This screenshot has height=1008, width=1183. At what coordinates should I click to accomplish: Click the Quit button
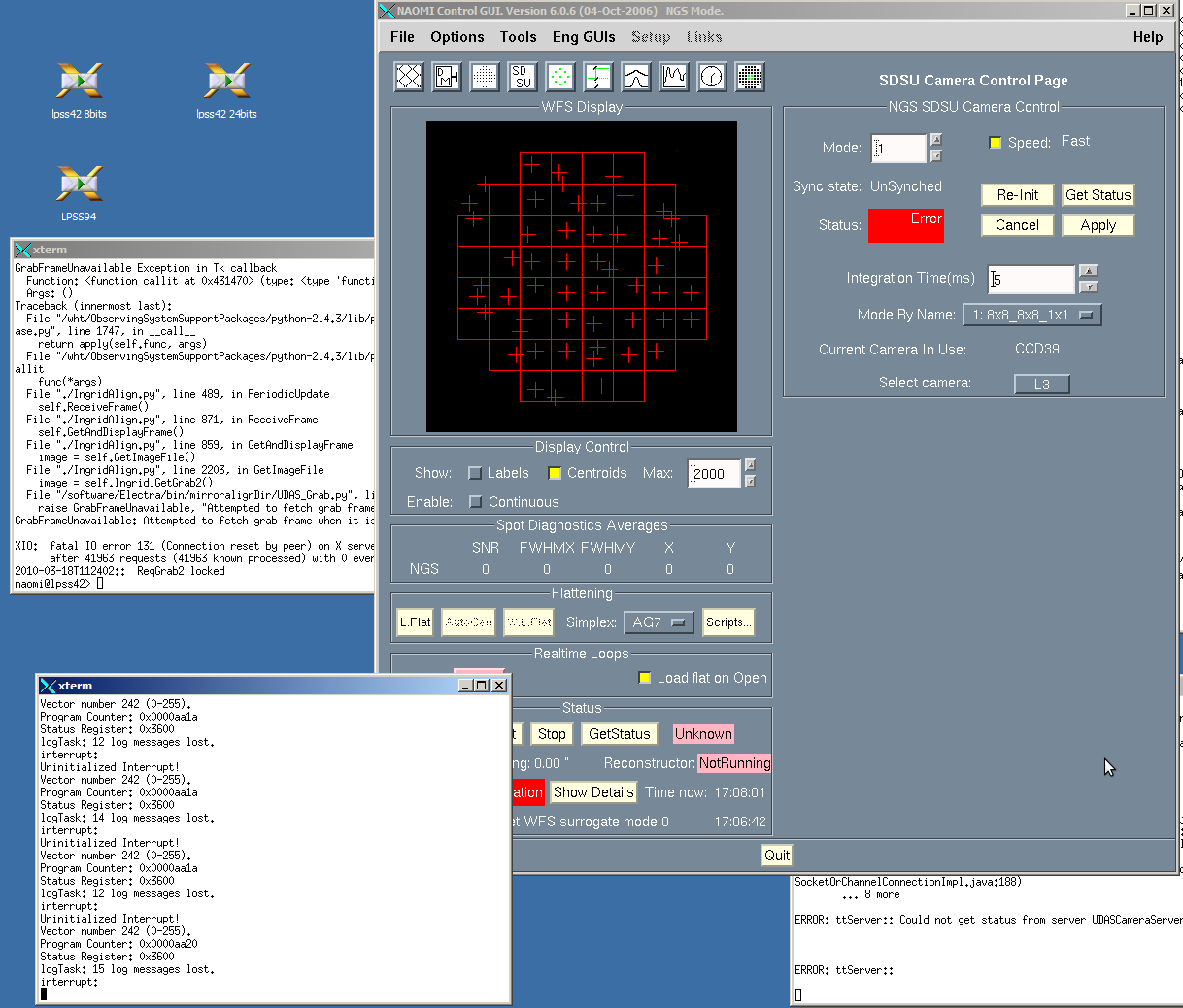point(777,856)
